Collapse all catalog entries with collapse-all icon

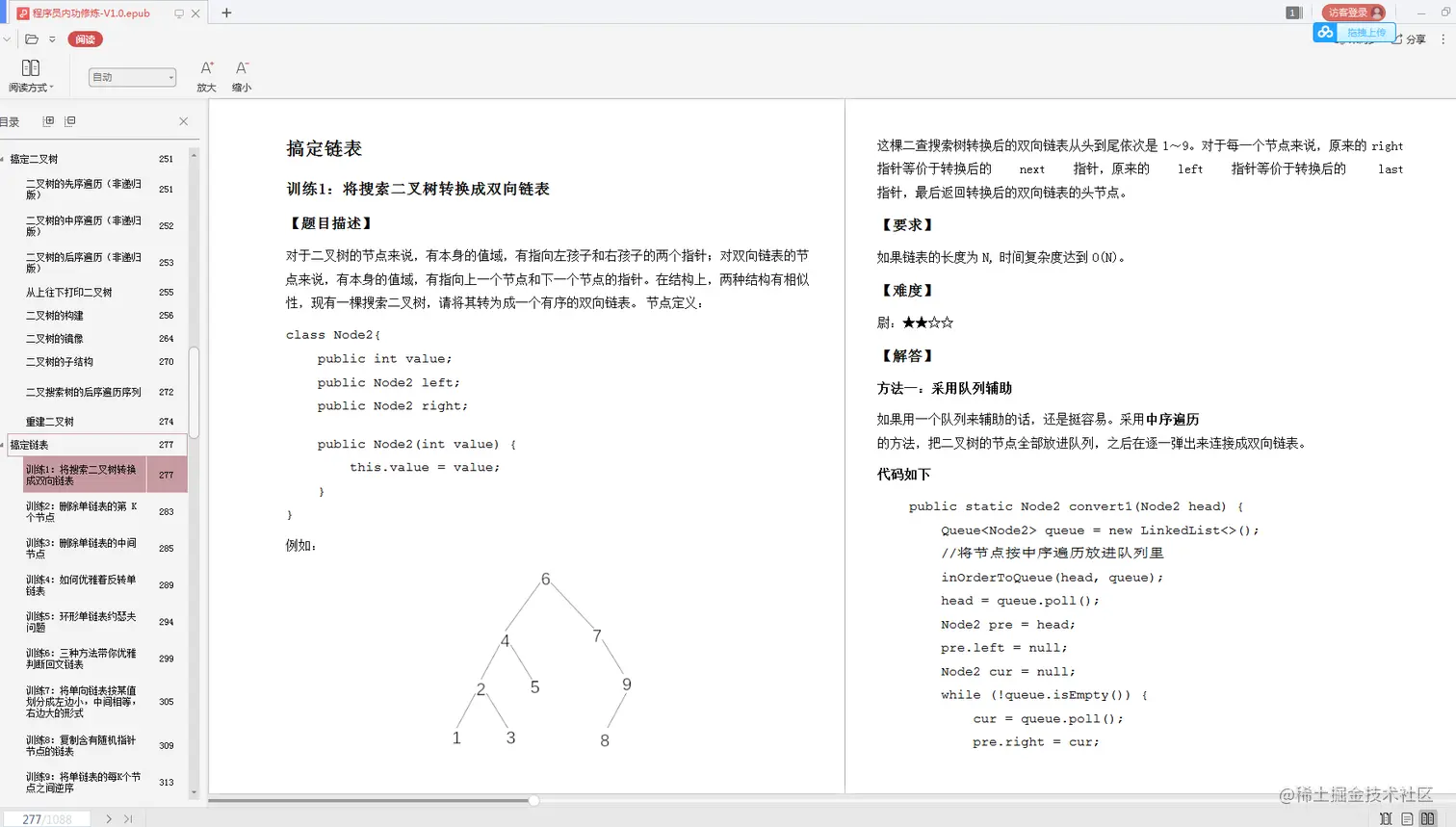pos(68,120)
